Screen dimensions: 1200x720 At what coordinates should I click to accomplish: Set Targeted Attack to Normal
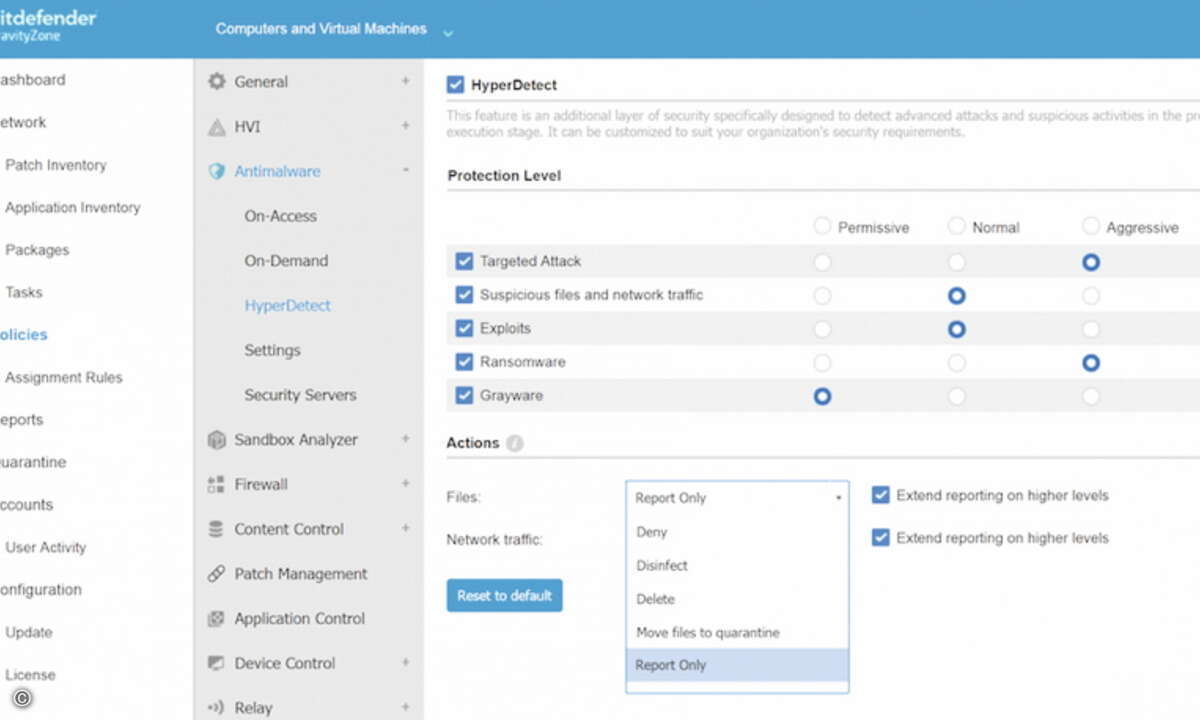(x=957, y=262)
